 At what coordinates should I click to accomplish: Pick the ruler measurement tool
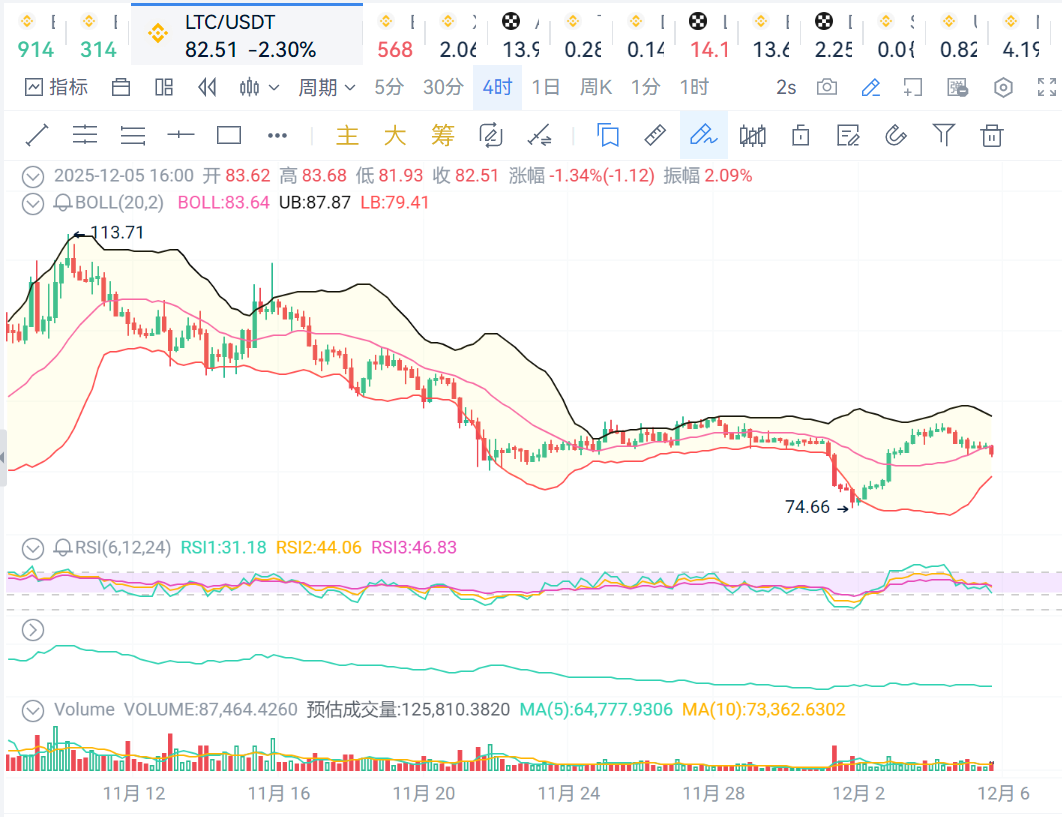pyautogui.click(x=655, y=135)
